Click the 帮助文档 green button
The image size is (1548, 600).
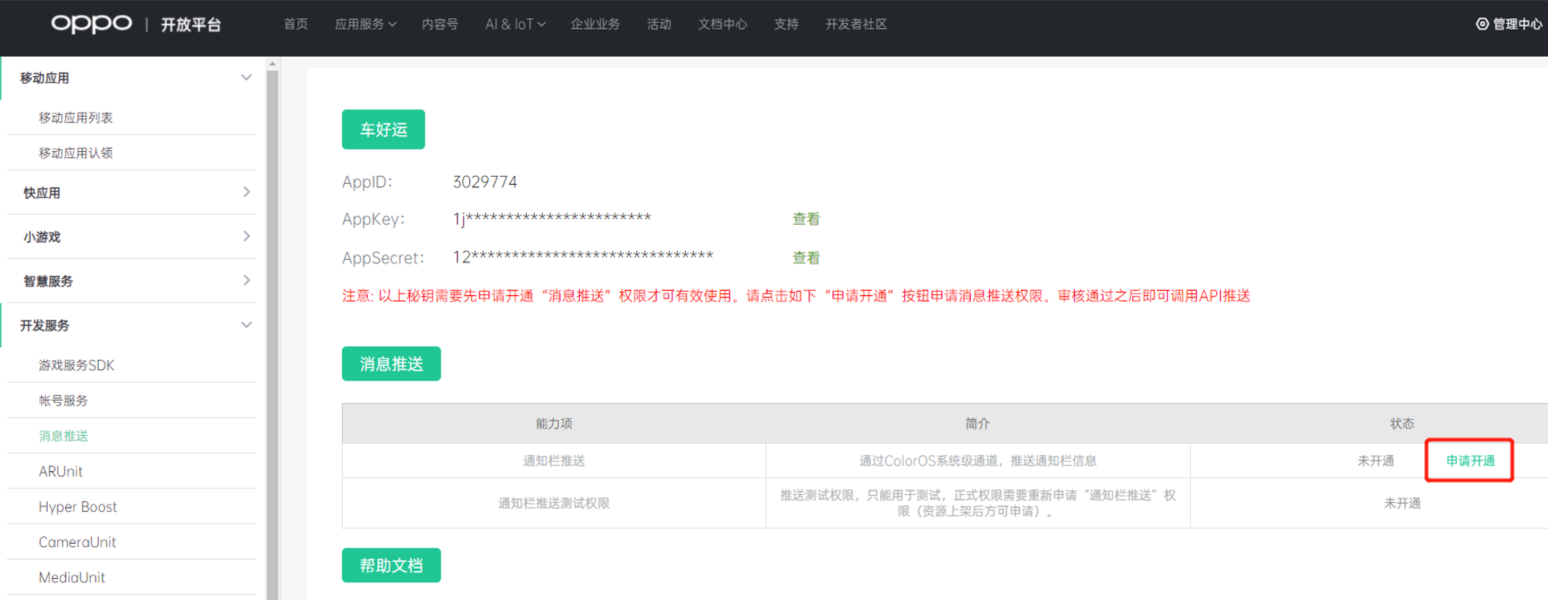coord(391,566)
